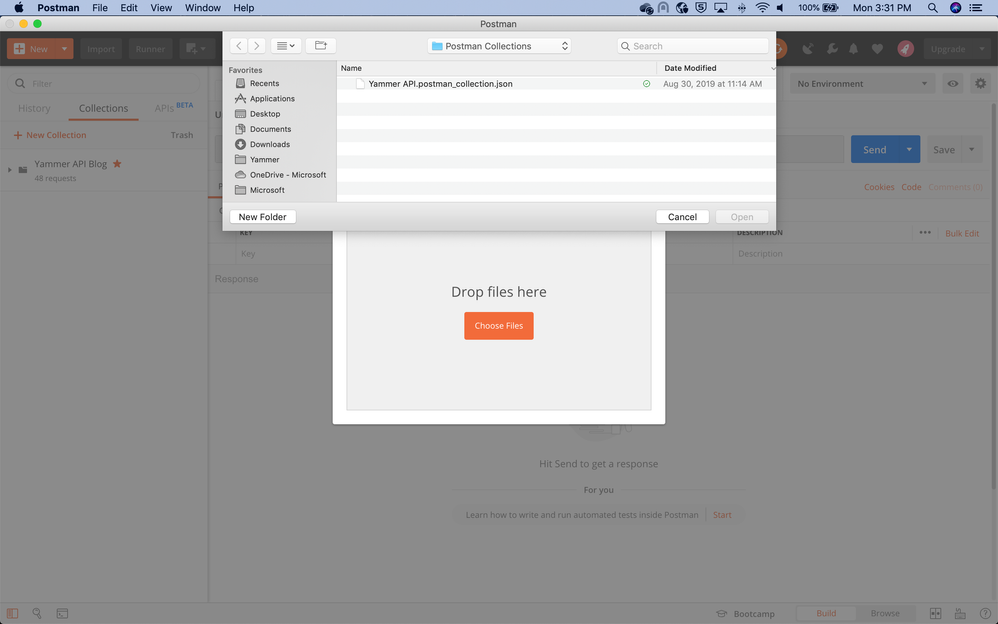Click the Search field in file dialog

(x=692, y=46)
